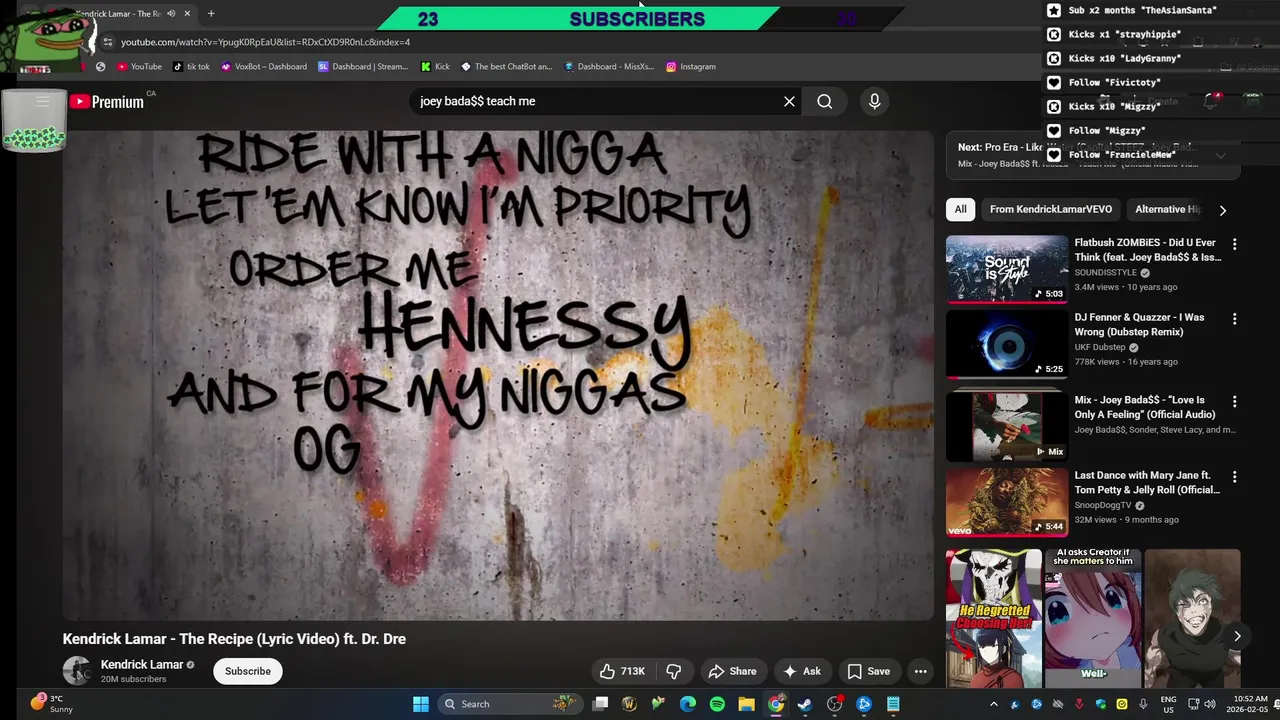
Task: Open YouTube Premium home logo
Action: point(107,101)
